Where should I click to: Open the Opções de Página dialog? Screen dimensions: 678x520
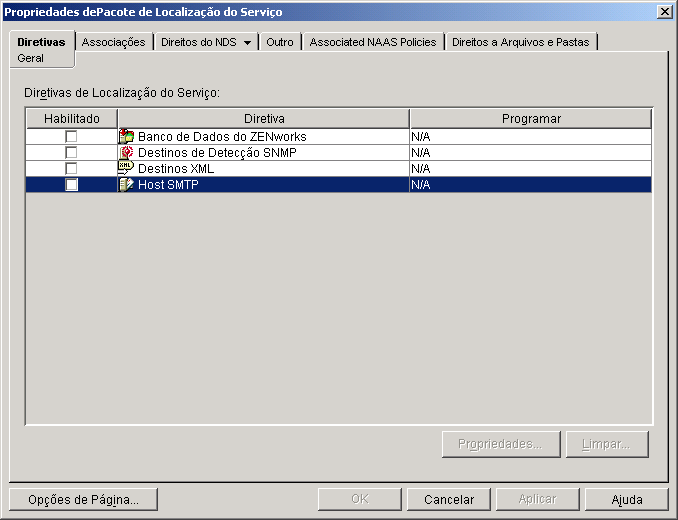click(x=83, y=499)
